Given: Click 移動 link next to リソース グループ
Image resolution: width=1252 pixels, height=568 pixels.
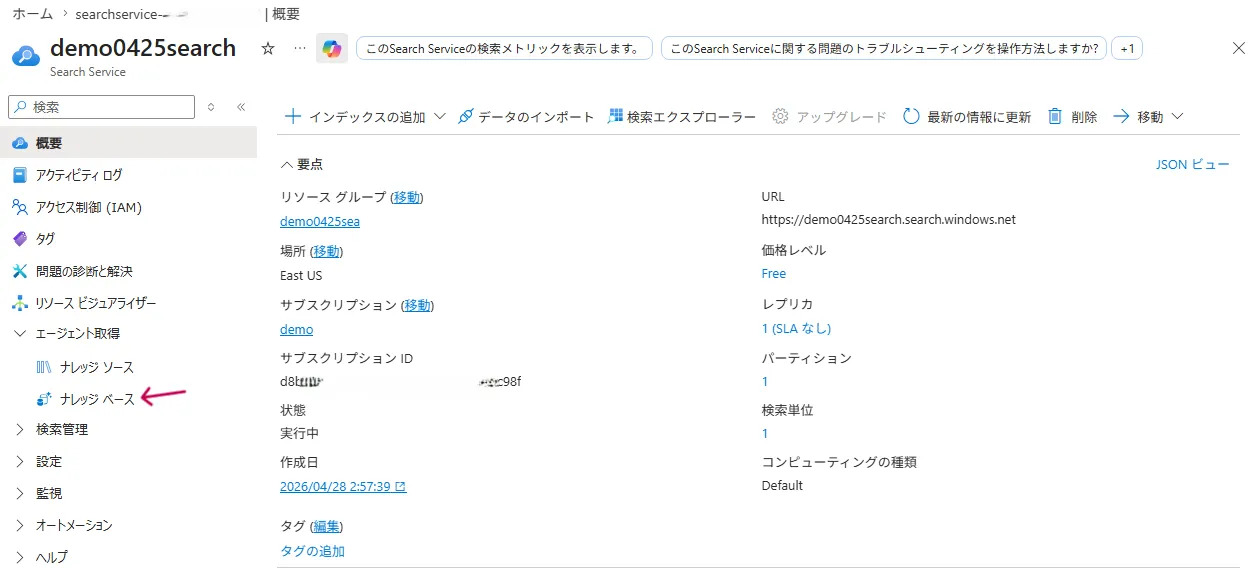Looking at the screenshot, I should point(407,197).
